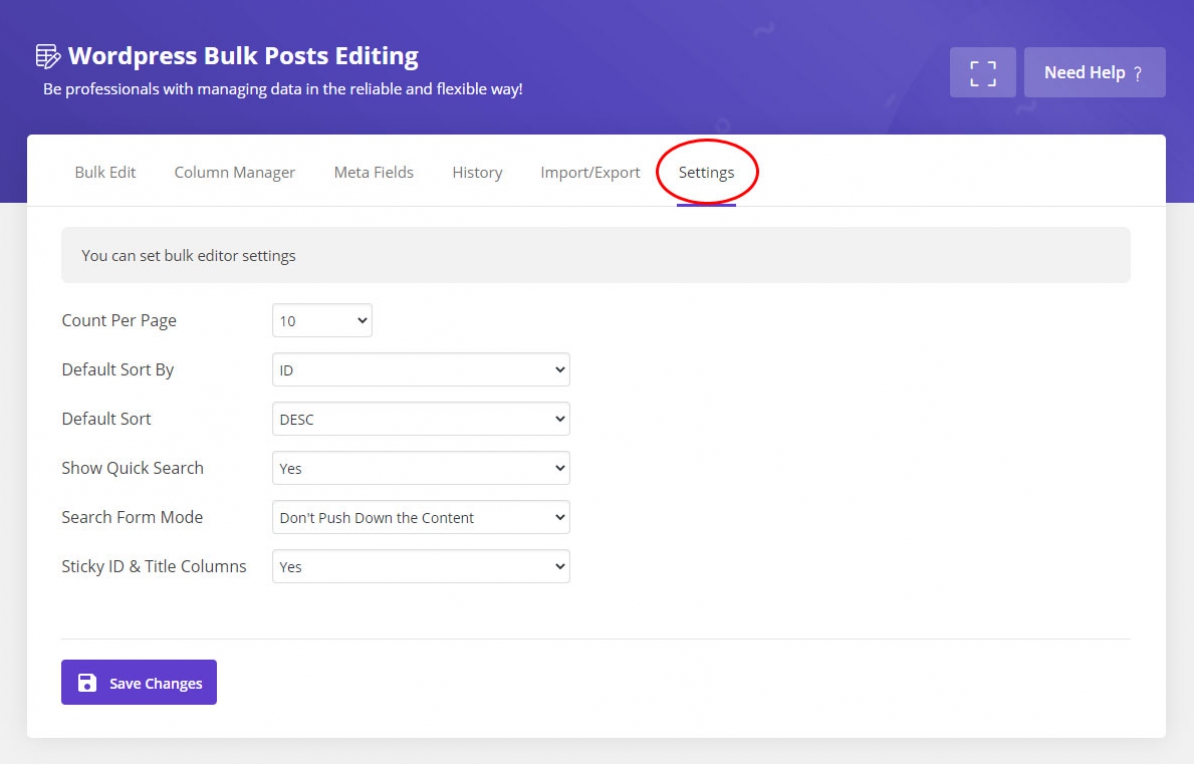View the History tab
The height and width of the screenshot is (764, 1194).
(x=477, y=172)
